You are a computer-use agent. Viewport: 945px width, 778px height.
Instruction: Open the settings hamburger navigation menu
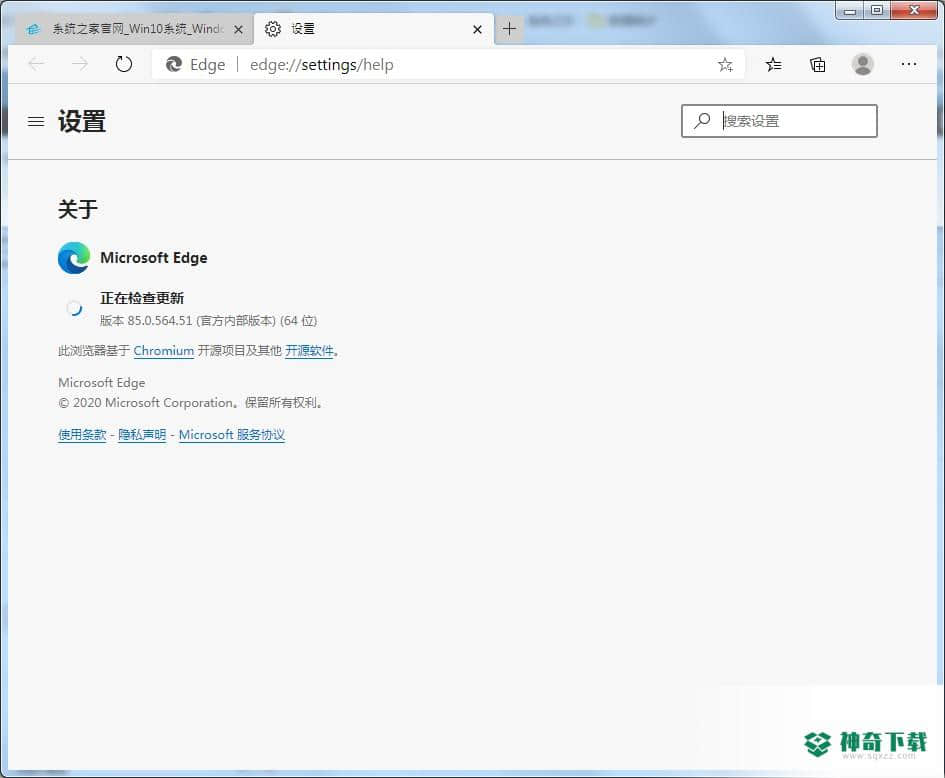[36, 122]
